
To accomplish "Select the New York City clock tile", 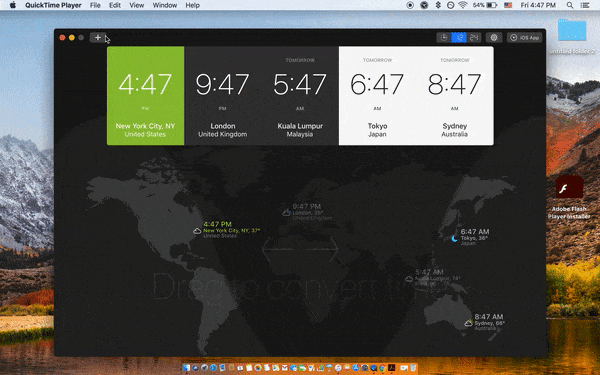I will click(x=145, y=96).
